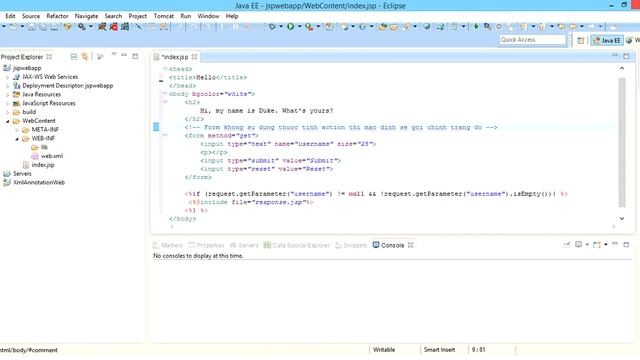Open the Source menu

pyautogui.click(x=31, y=16)
